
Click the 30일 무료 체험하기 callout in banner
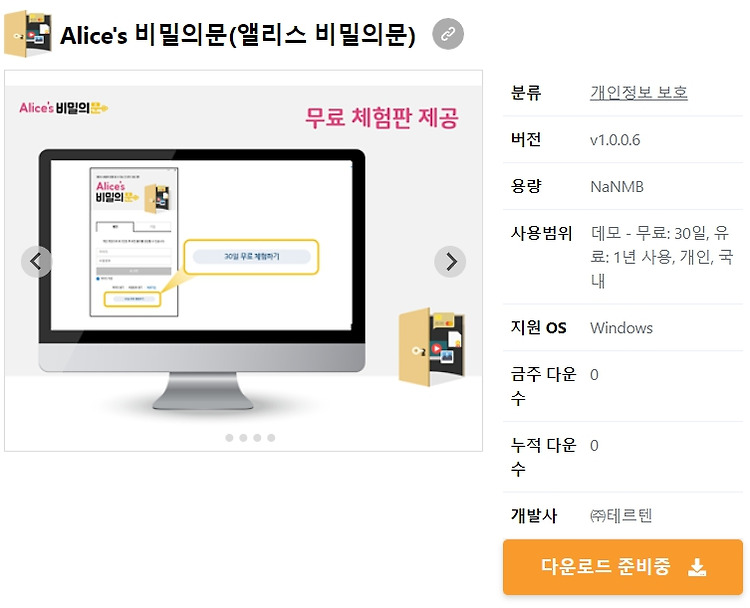click(252, 257)
